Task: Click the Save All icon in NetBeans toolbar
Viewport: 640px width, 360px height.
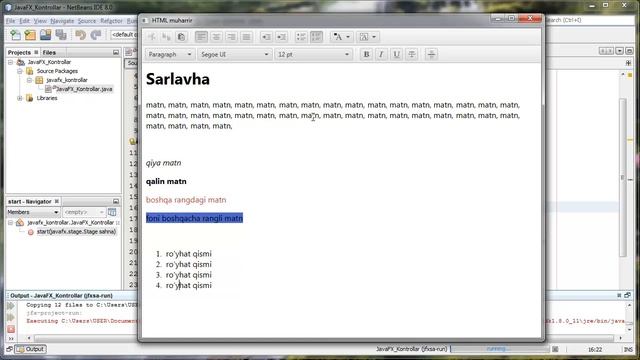Action: 61,35
